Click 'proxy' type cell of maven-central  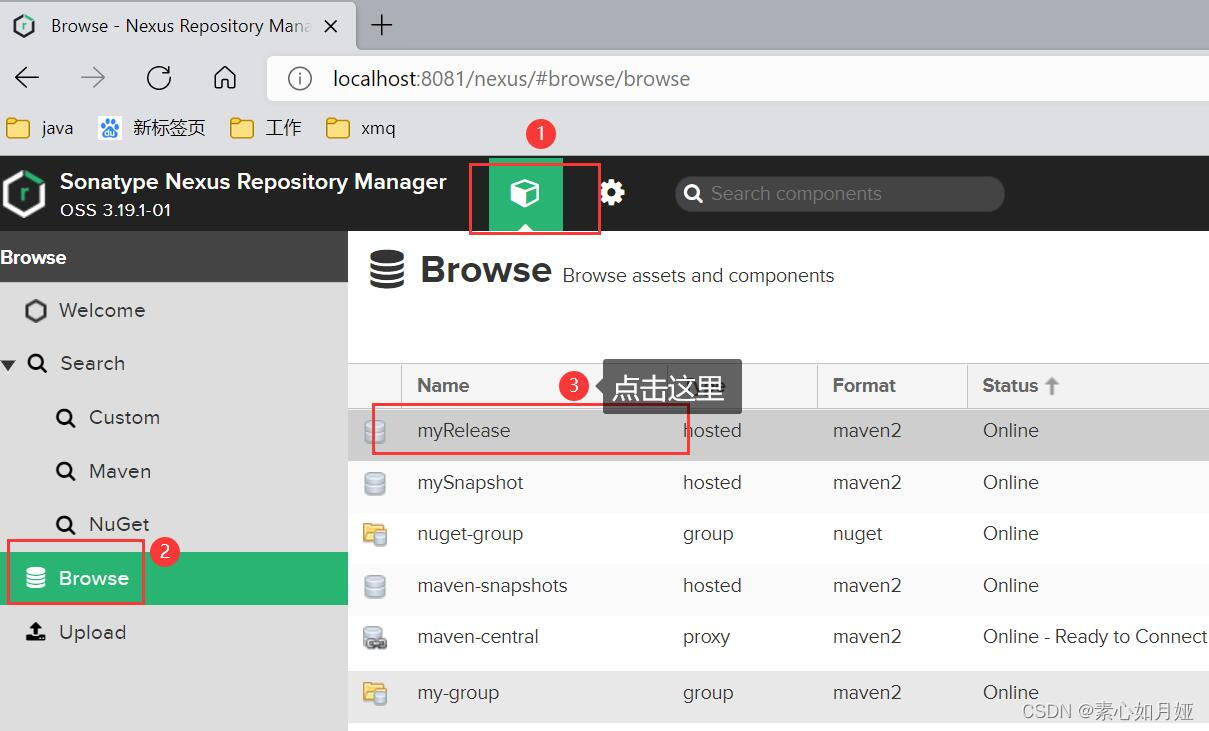[706, 637]
